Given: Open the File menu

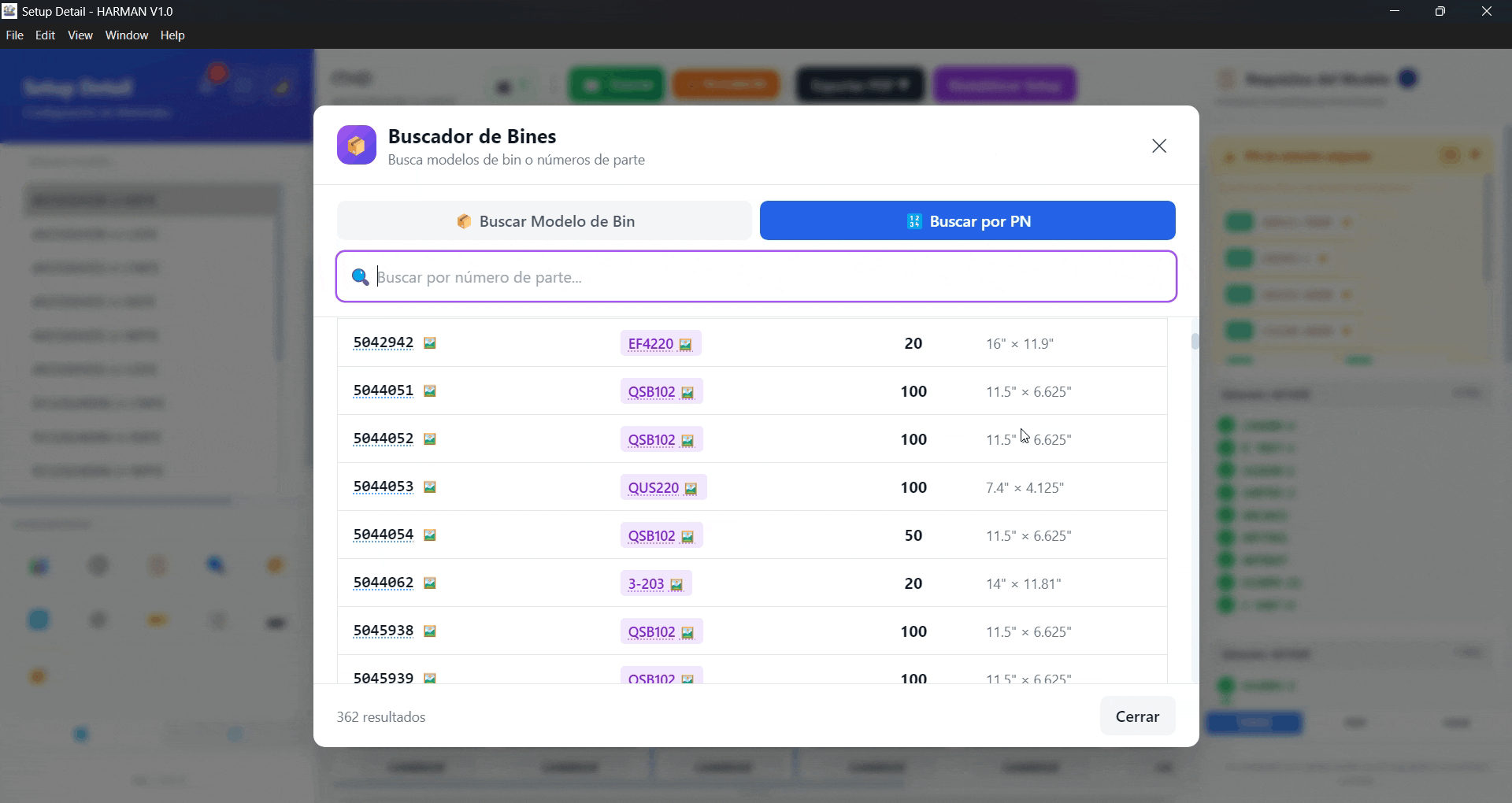Looking at the screenshot, I should pyautogui.click(x=13, y=35).
